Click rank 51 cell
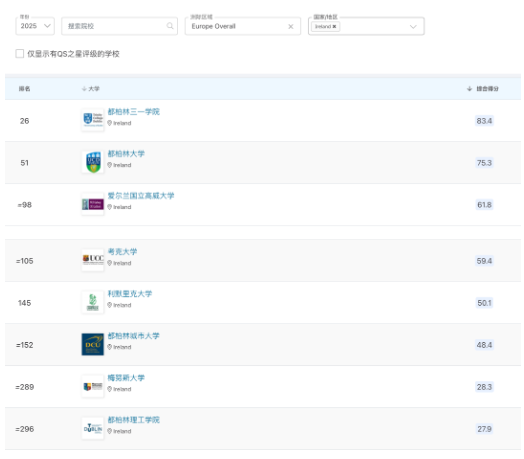This screenshot has height=459, width=524. pos(24,163)
